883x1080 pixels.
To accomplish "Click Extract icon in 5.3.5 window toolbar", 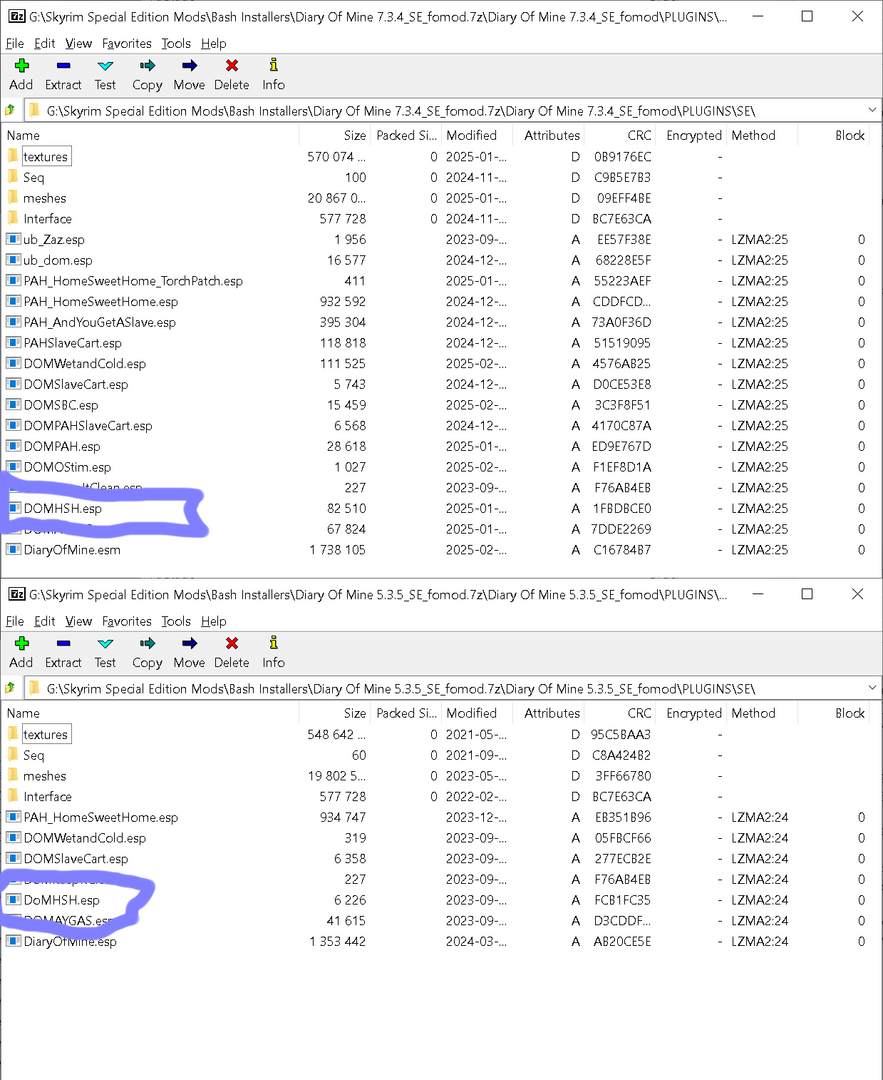I will [63, 643].
